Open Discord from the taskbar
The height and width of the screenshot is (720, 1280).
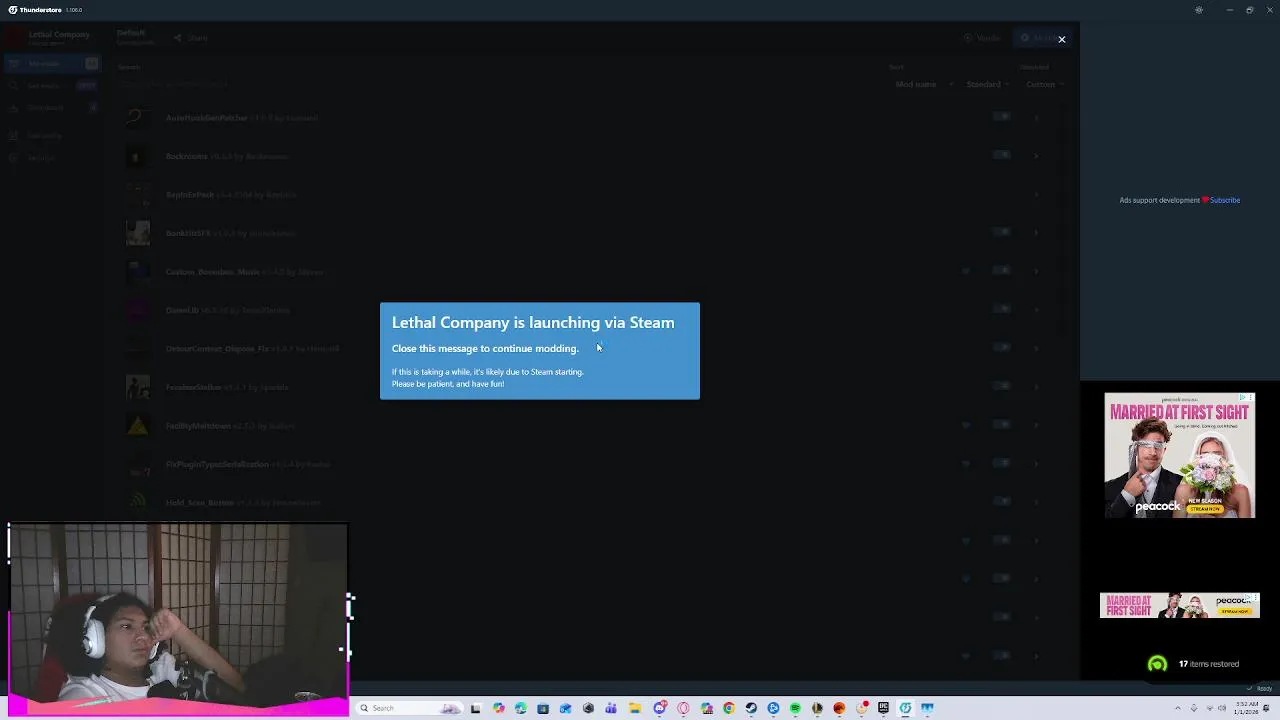pos(661,708)
